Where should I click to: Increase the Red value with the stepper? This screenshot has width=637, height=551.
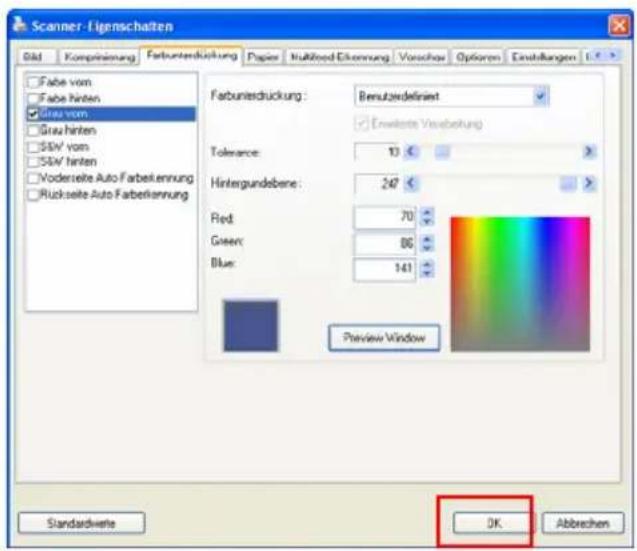427,212
